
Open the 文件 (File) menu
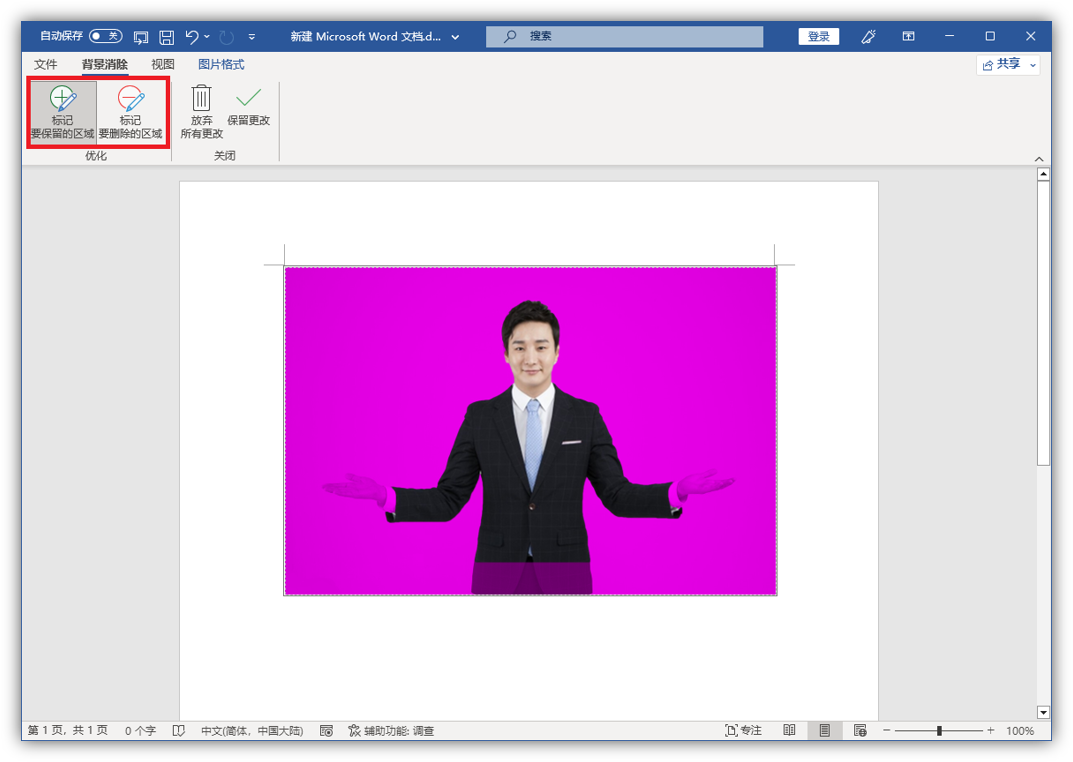click(x=46, y=65)
